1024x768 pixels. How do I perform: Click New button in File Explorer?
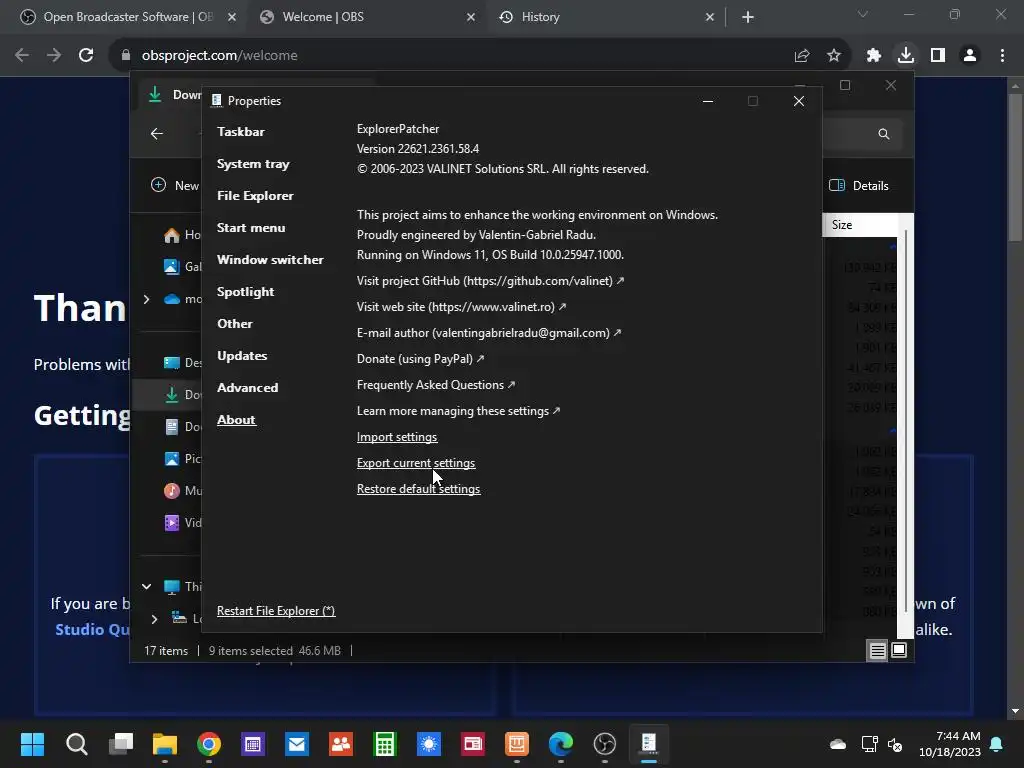tap(174, 185)
